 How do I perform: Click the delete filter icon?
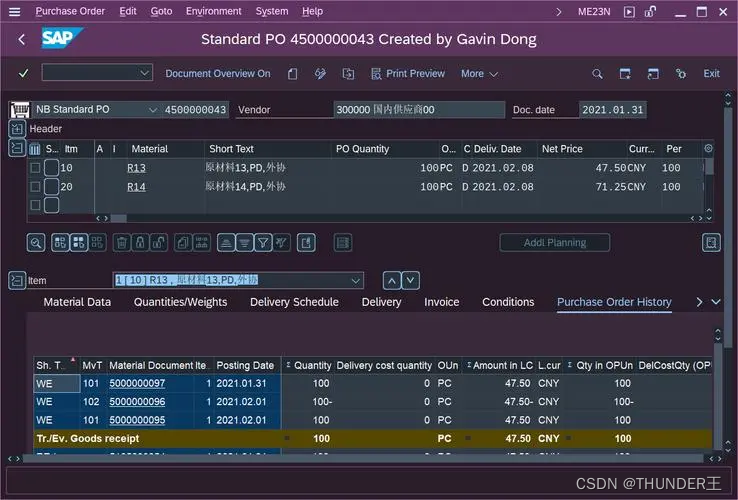(x=281, y=243)
